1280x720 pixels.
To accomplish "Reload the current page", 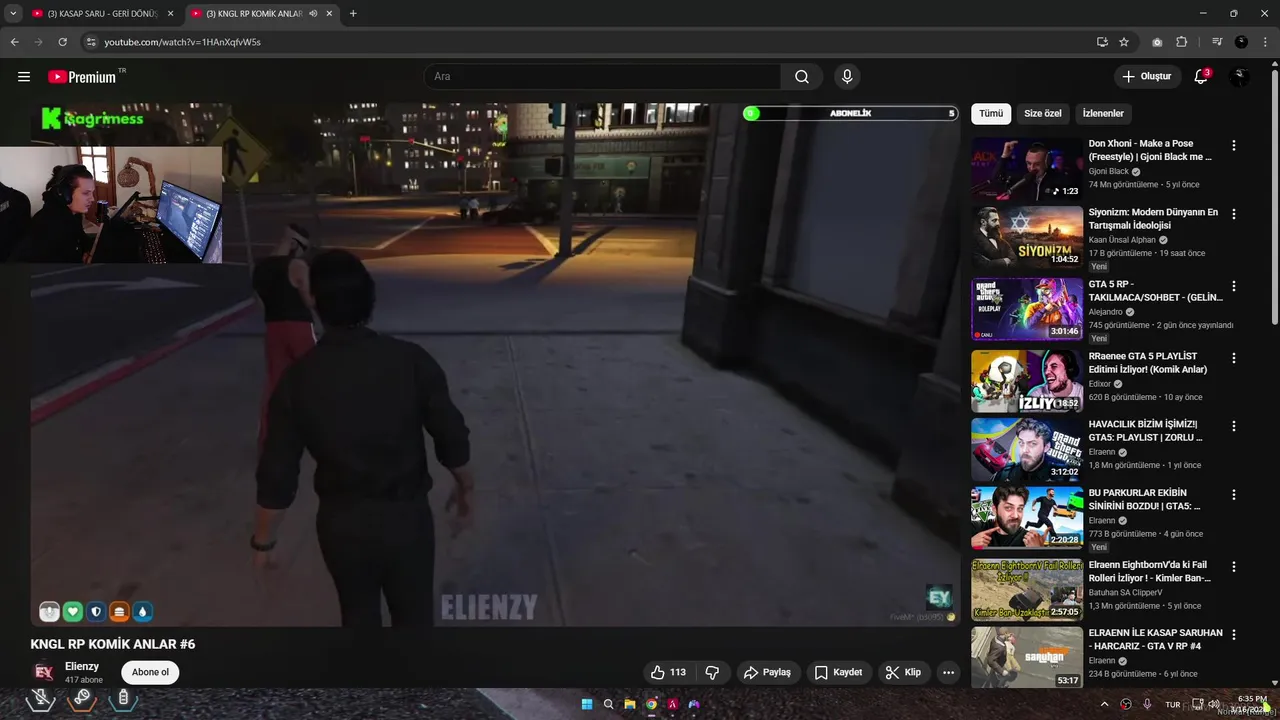I will 62,42.
